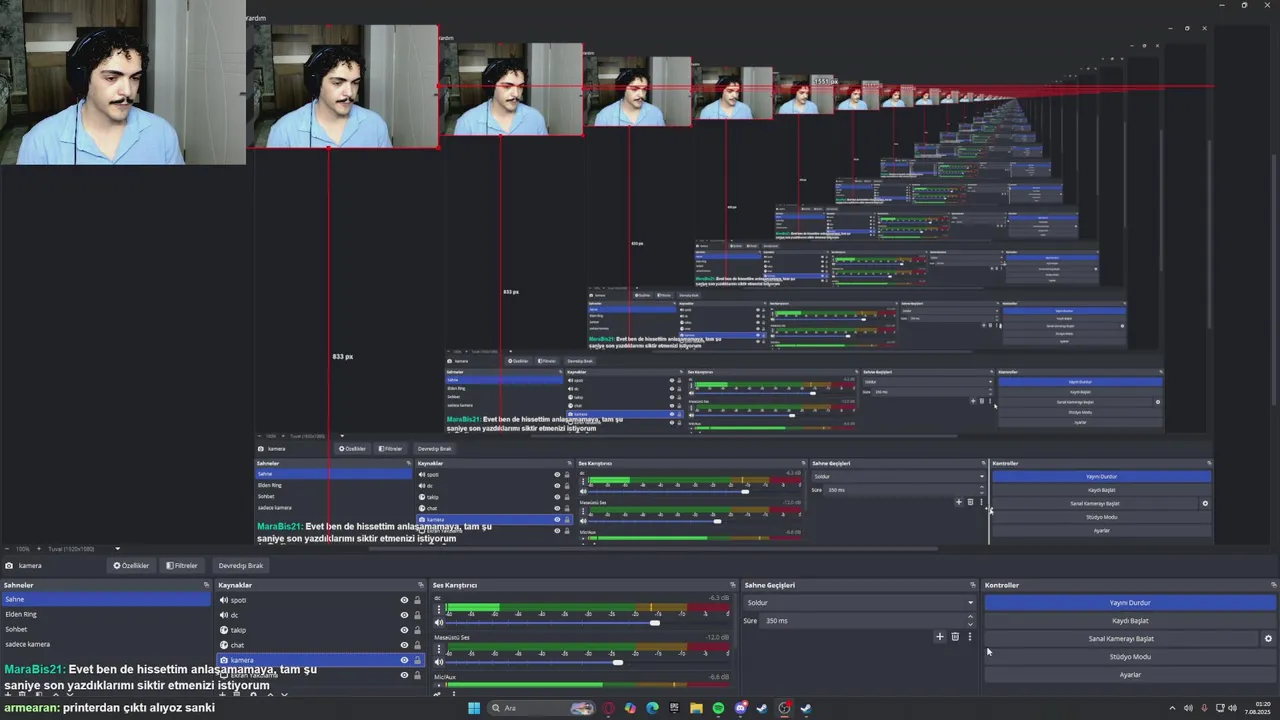
Task: Undock the Sahne Geçişleri panel
Action: pos(972,585)
